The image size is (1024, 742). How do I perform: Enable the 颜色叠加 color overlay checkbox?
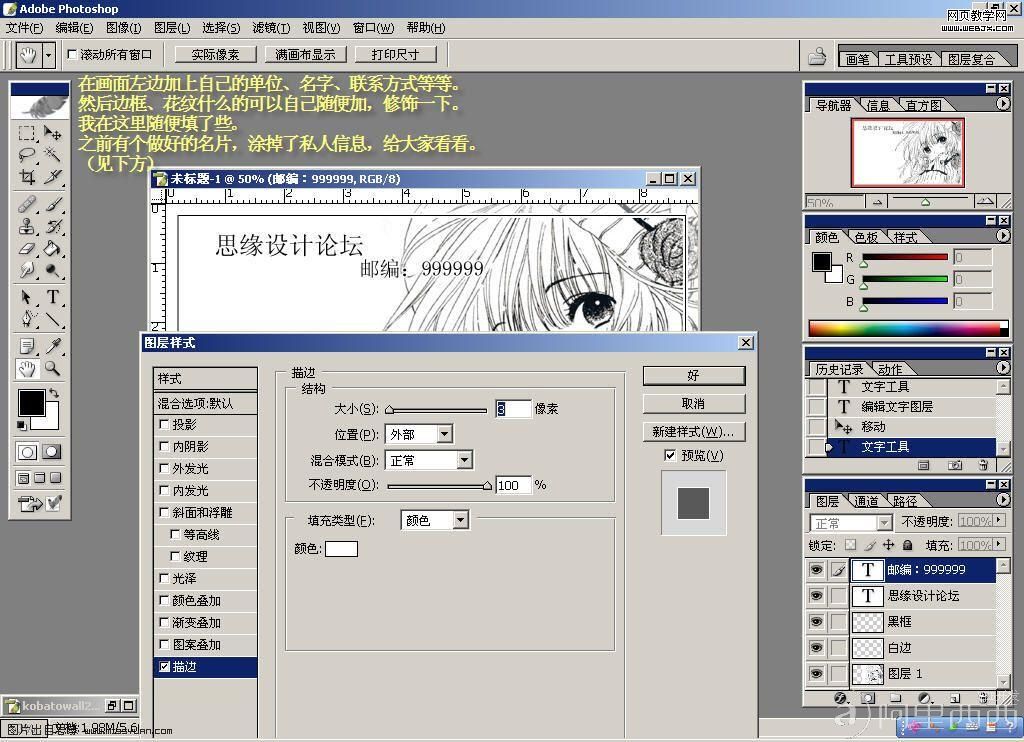pyautogui.click(x=165, y=600)
